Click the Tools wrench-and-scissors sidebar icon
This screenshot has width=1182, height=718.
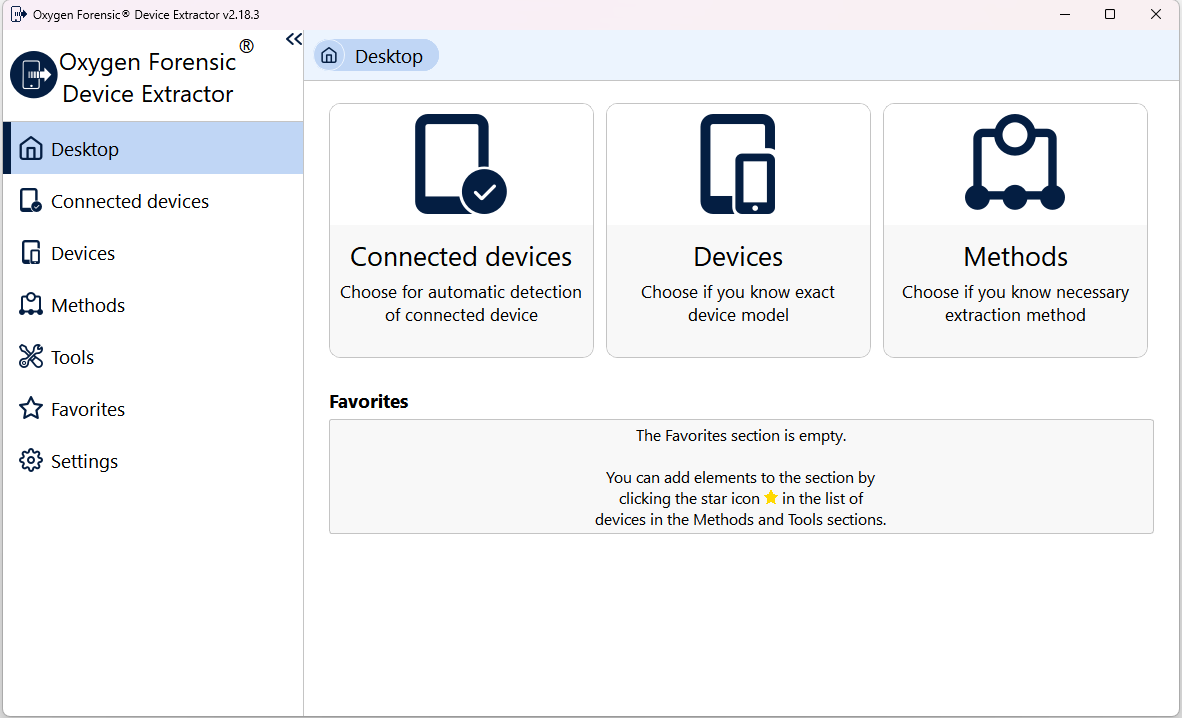point(31,357)
